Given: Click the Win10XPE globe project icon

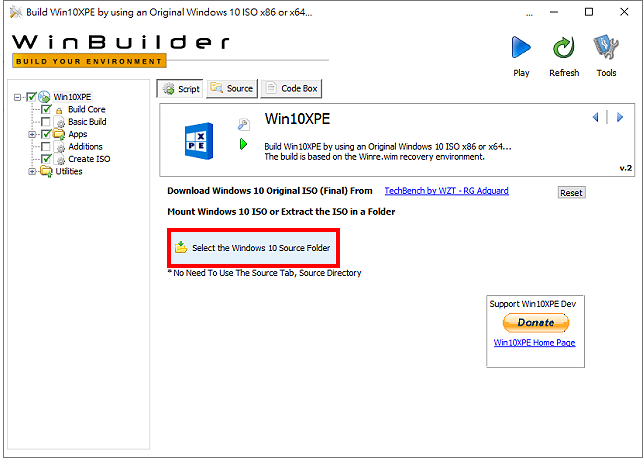Looking at the screenshot, I should [x=44, y=97].
